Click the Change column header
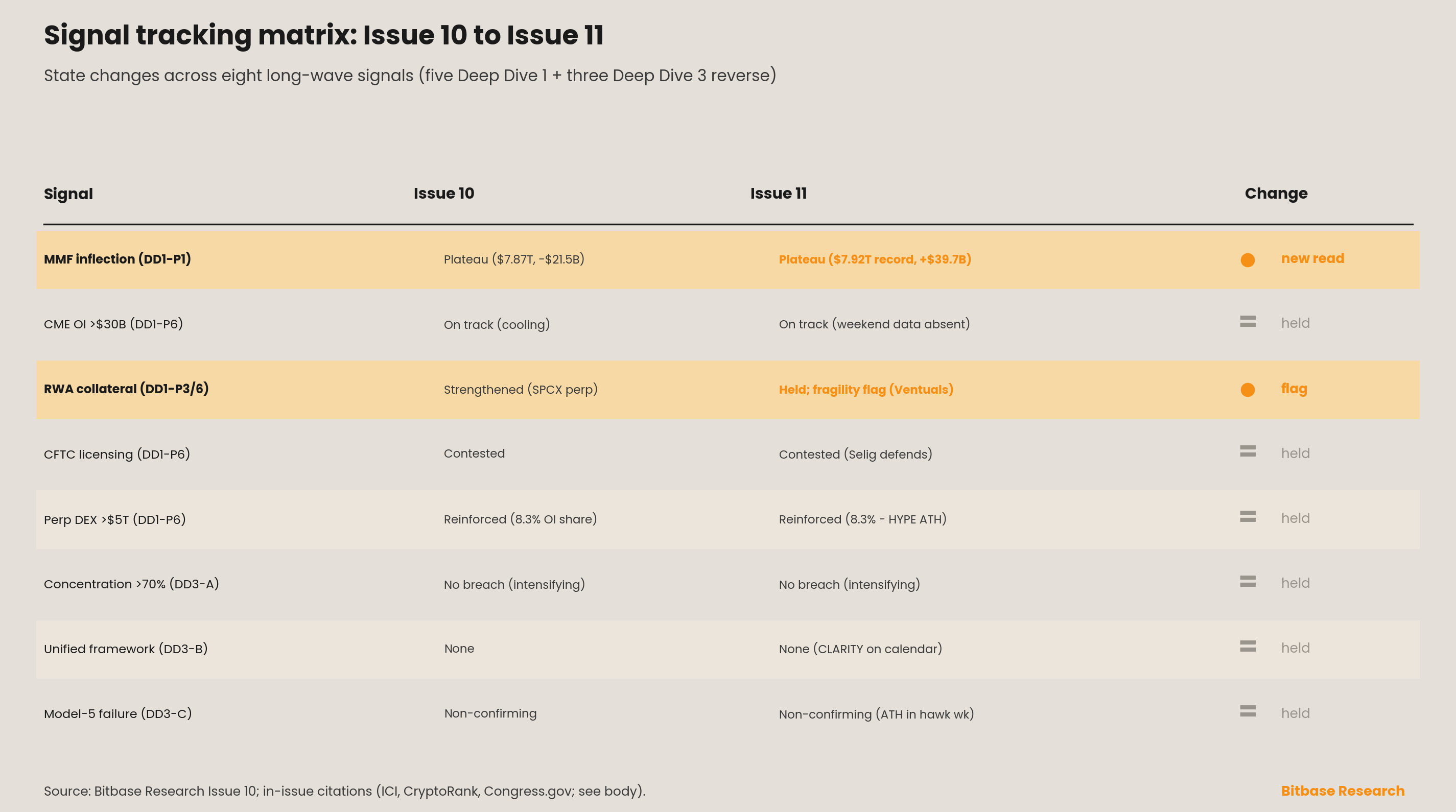This screenshot has height=812, width=1456. 1276,194
